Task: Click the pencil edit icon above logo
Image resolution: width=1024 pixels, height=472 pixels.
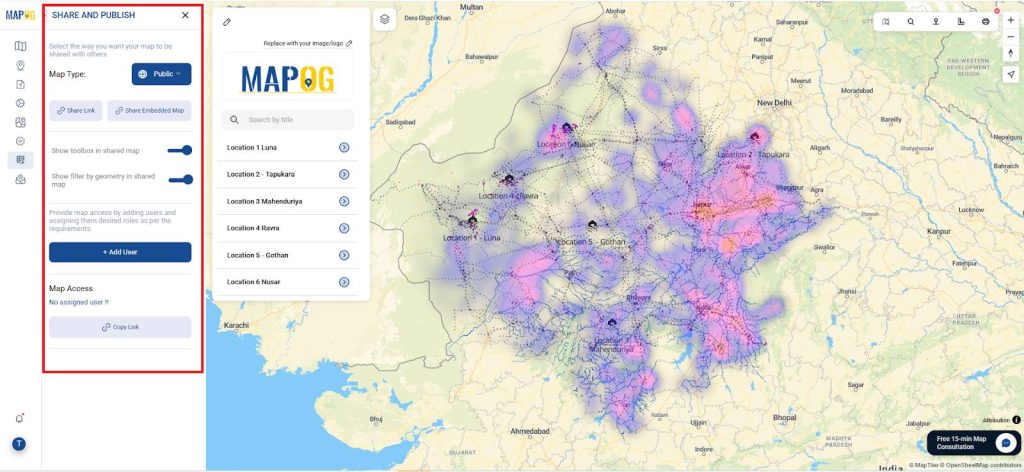Action: point(227,22)
